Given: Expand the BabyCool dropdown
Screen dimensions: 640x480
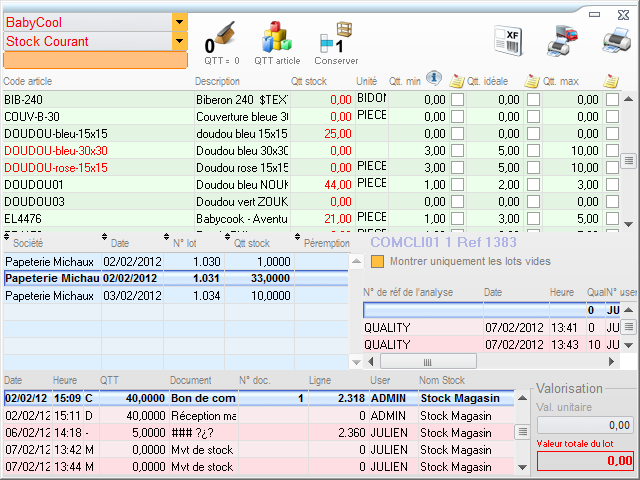Looking at the screenshot, I should pos(179,21).
